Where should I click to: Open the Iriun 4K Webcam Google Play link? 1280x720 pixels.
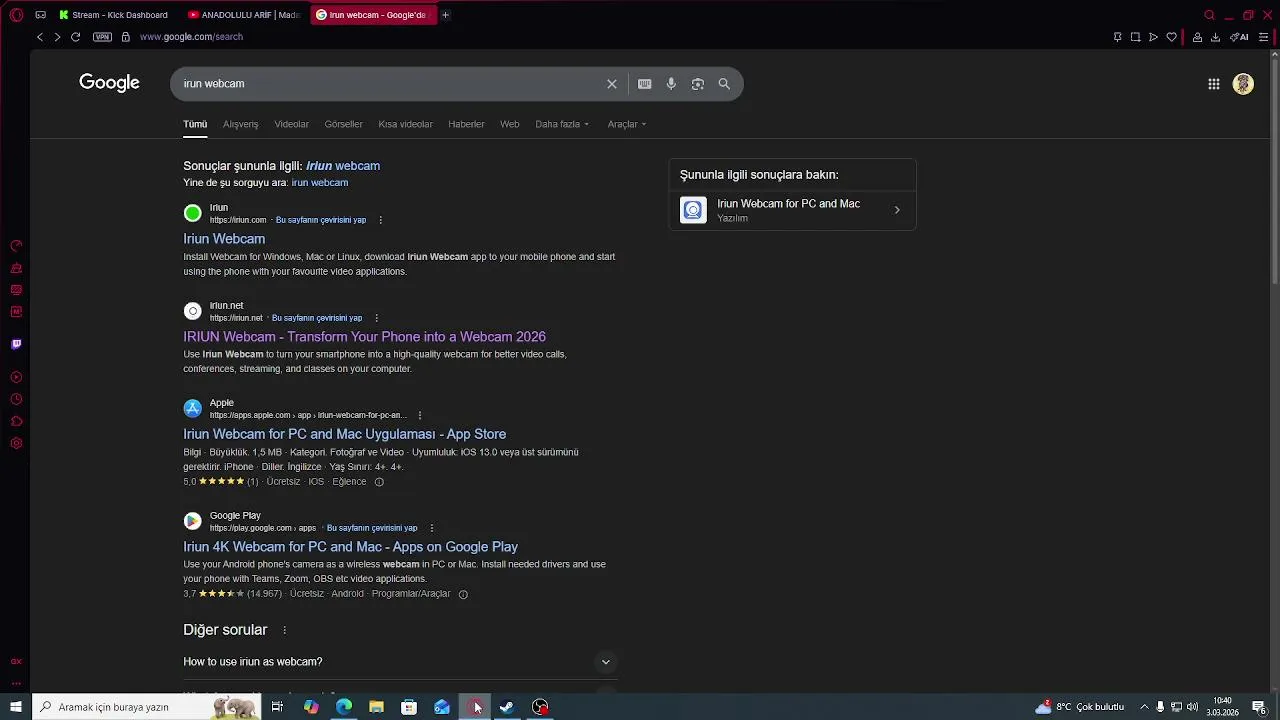point(350,547)
